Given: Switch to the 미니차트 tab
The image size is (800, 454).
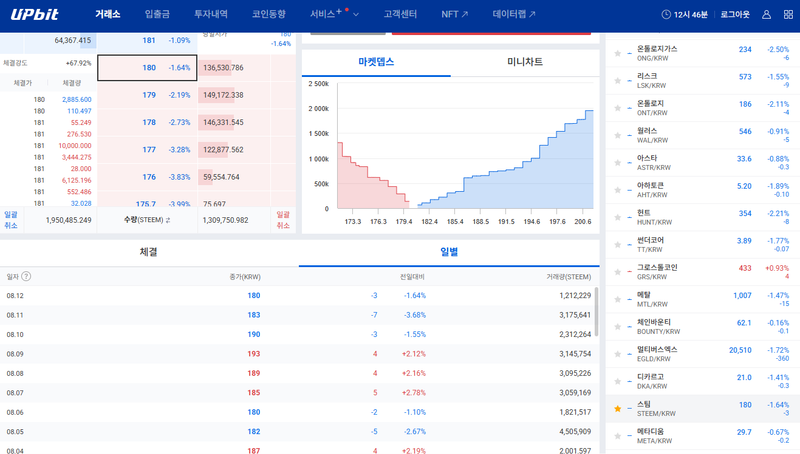Looking at the screenshot, I should click(525, 62).
